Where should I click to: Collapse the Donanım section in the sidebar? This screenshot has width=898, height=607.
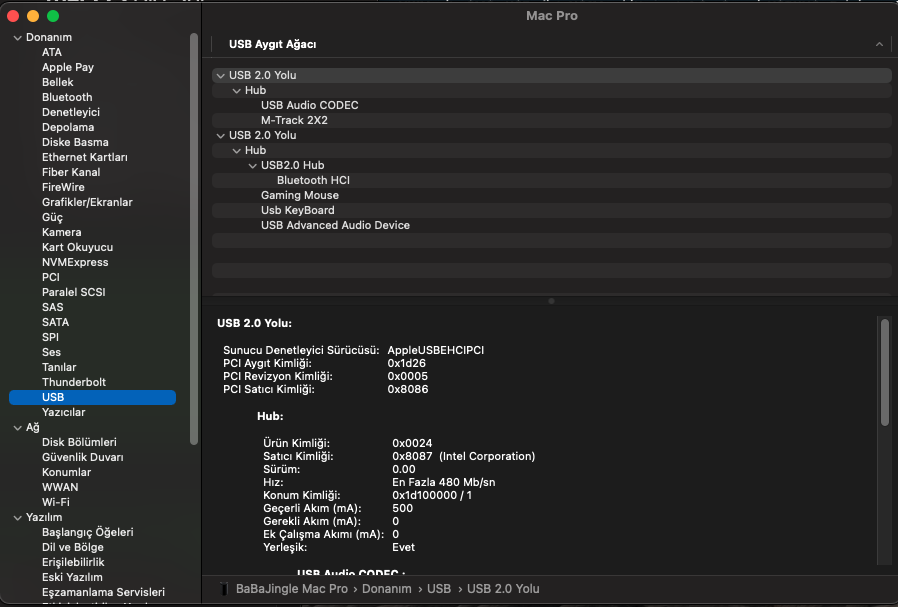point(18,38)
